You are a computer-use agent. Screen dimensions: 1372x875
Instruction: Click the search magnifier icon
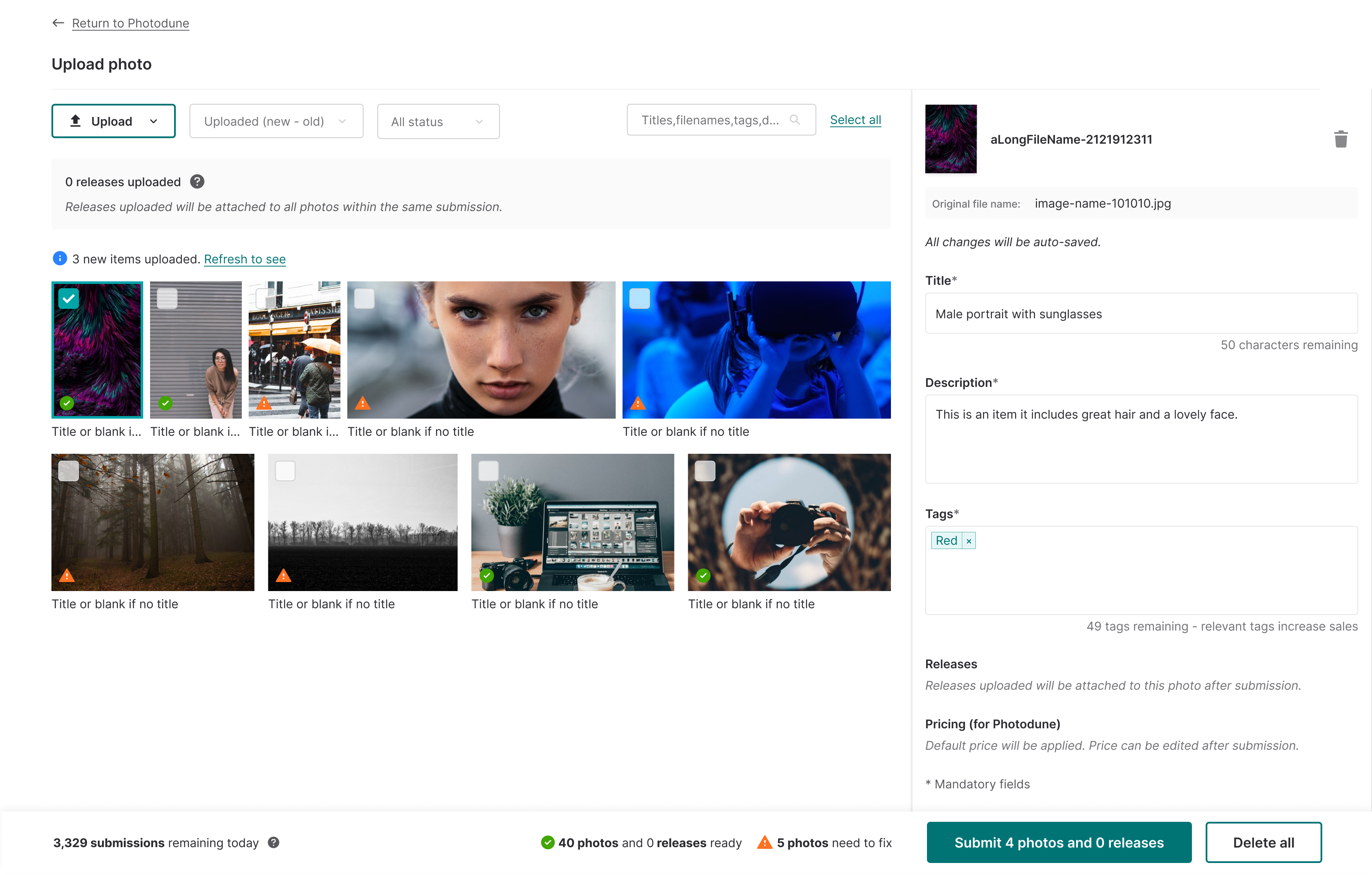pos(795,120)
